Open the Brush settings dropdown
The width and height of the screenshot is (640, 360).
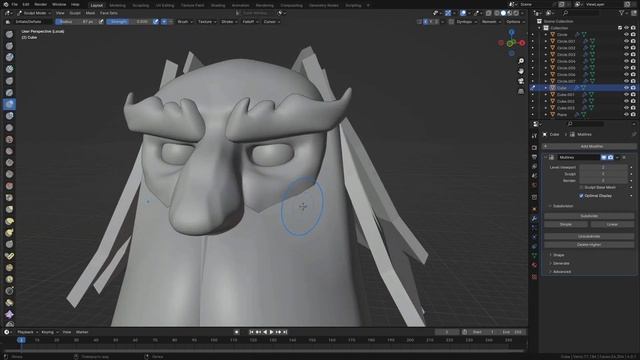[185, 22]
